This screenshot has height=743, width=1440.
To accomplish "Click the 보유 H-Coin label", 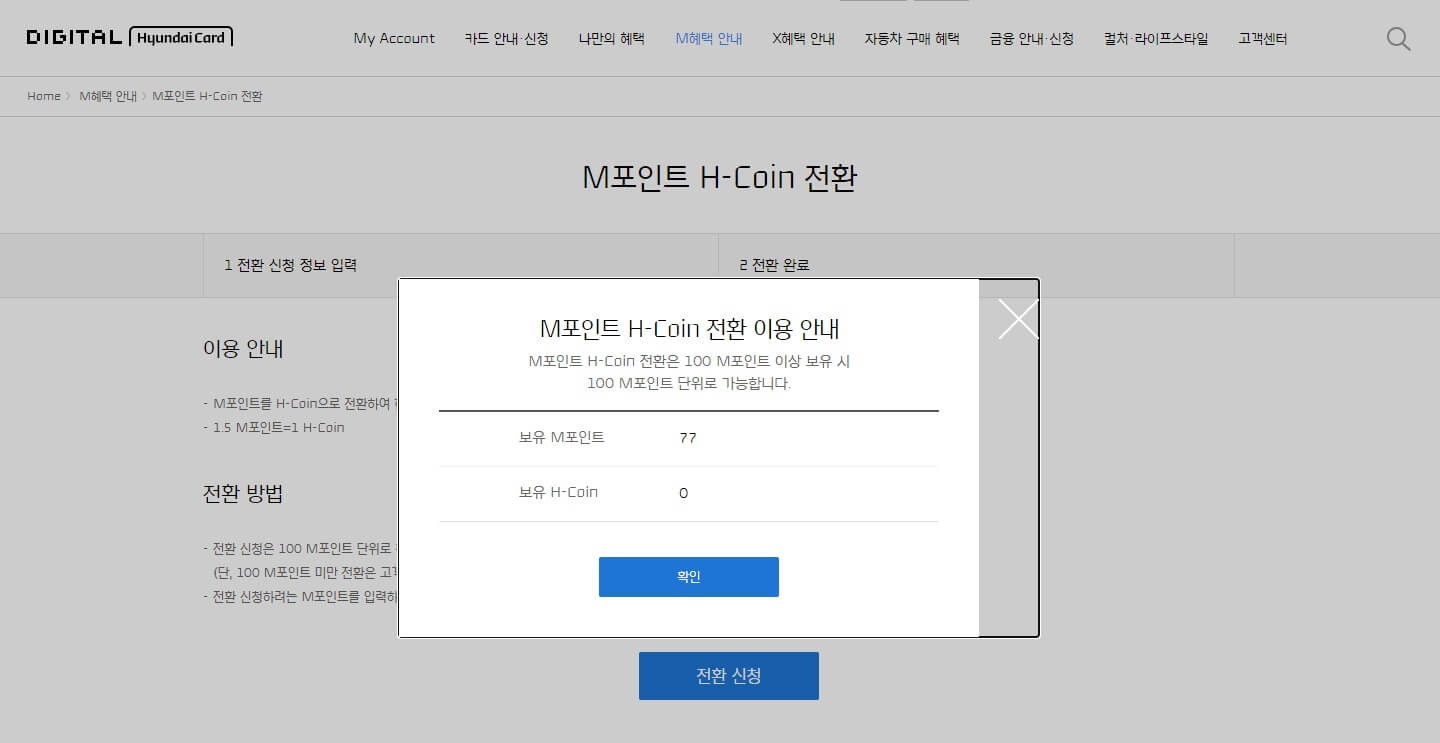I will point(559,493).
